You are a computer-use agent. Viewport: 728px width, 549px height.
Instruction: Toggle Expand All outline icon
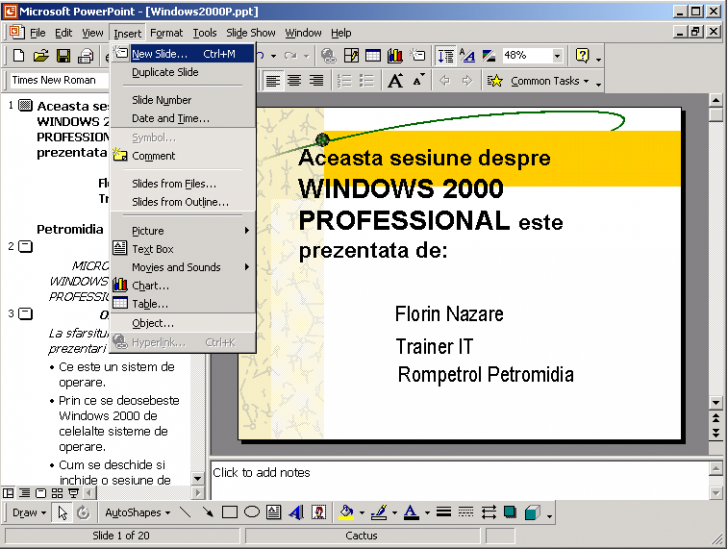click(446, 56)
